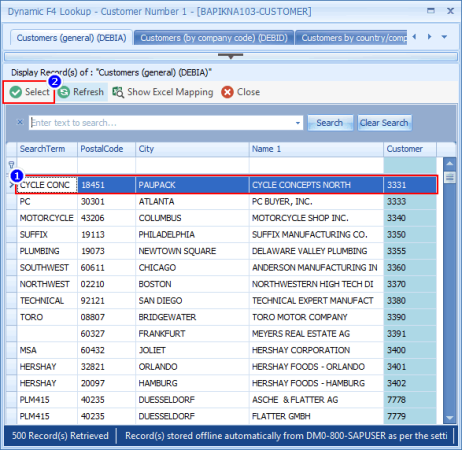Screen dimensions: 462x450
Task: Click the City filter row cell
Action: [x=192, y=165]
